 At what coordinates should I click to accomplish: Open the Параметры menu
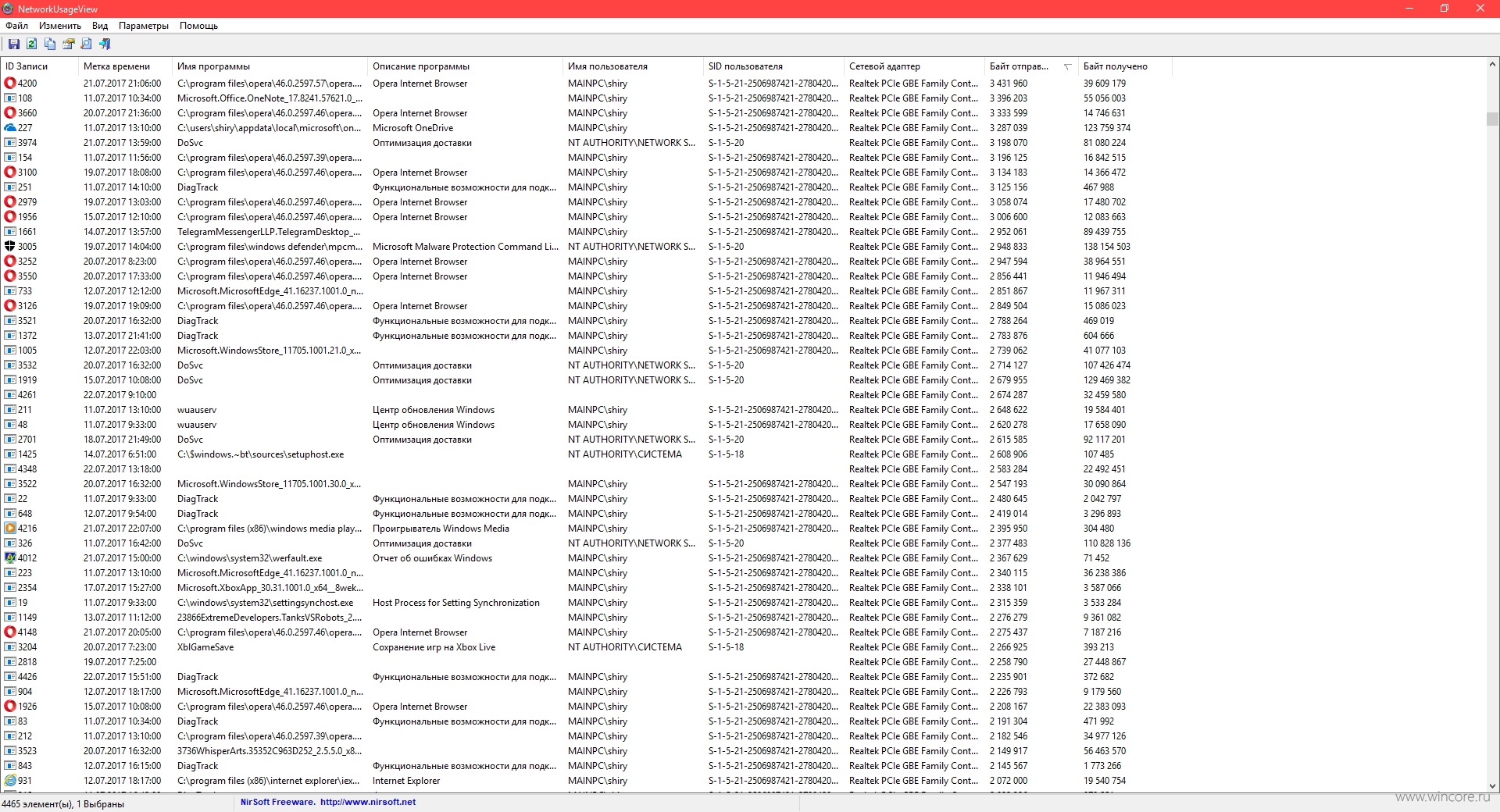(144, 26)
